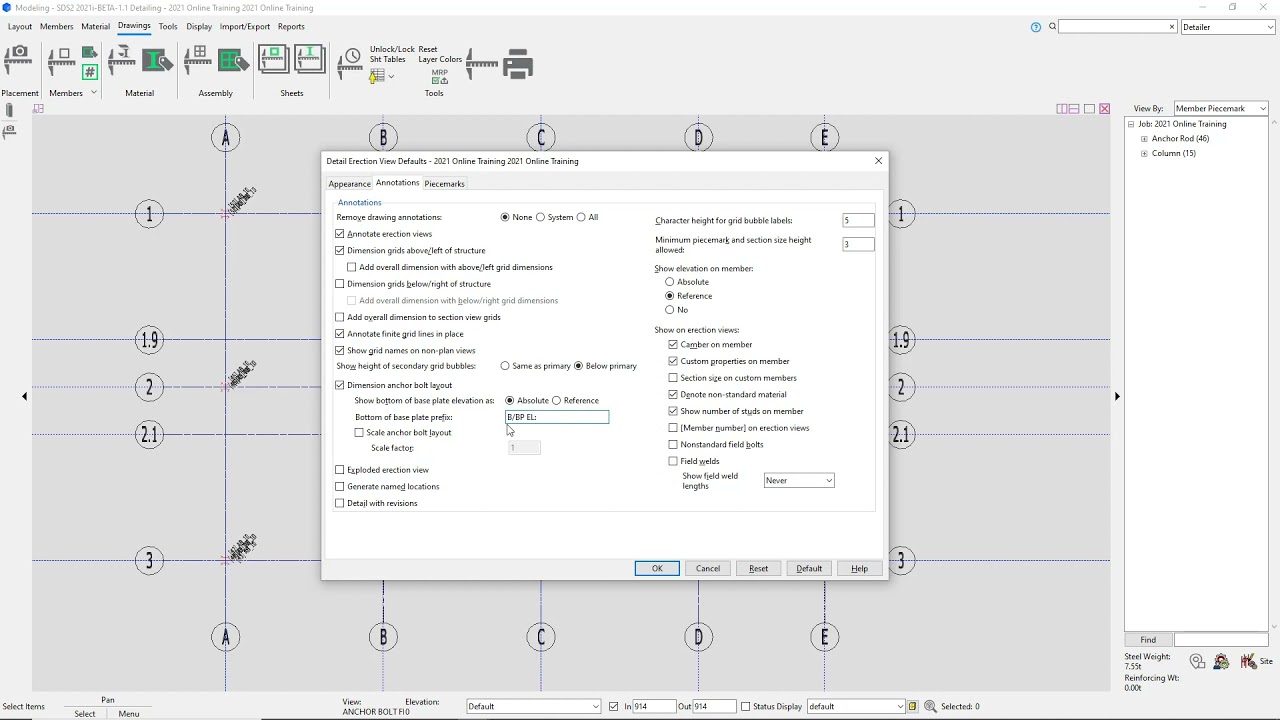The height and width of the screenshot is (720, 1280).
Task: Click the printer icon in Tools
Action: point(518,64)
